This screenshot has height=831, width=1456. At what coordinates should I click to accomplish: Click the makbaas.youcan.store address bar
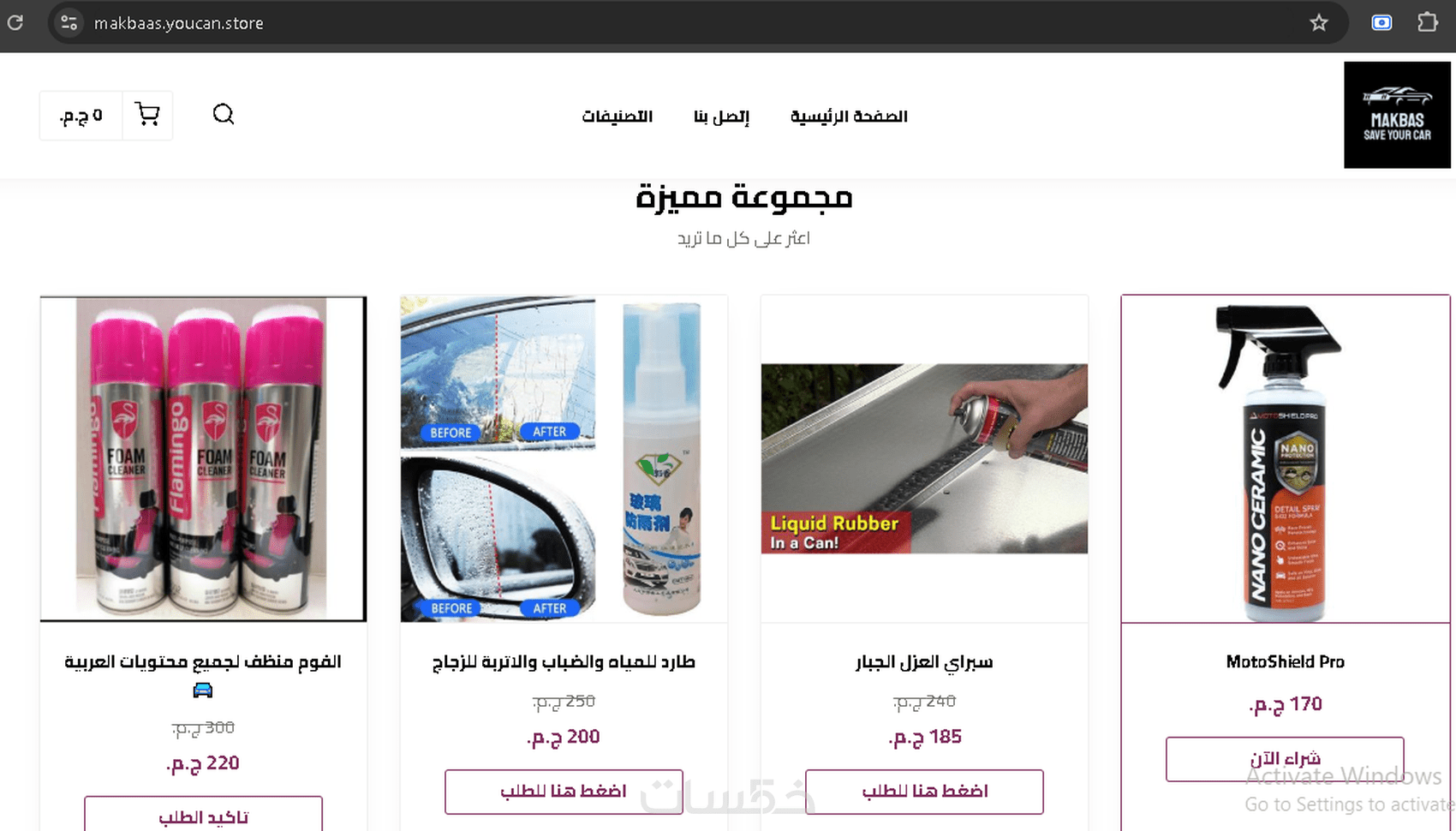(x=685, y=23)
